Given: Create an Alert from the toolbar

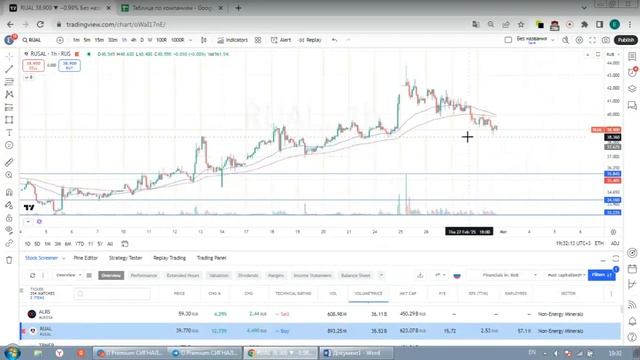Looking at the screenshot, I should 281,40.
